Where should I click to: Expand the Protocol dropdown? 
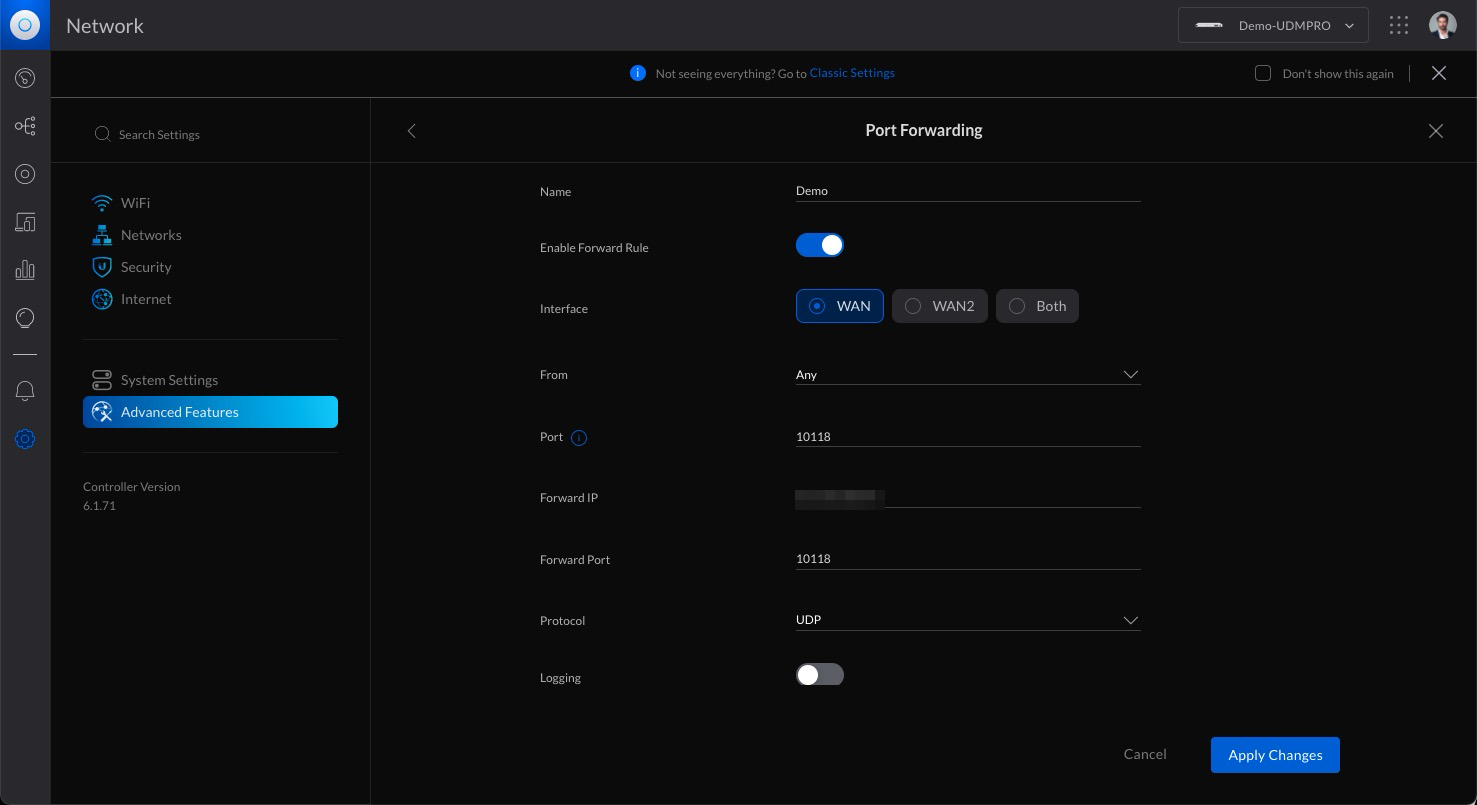968,620
